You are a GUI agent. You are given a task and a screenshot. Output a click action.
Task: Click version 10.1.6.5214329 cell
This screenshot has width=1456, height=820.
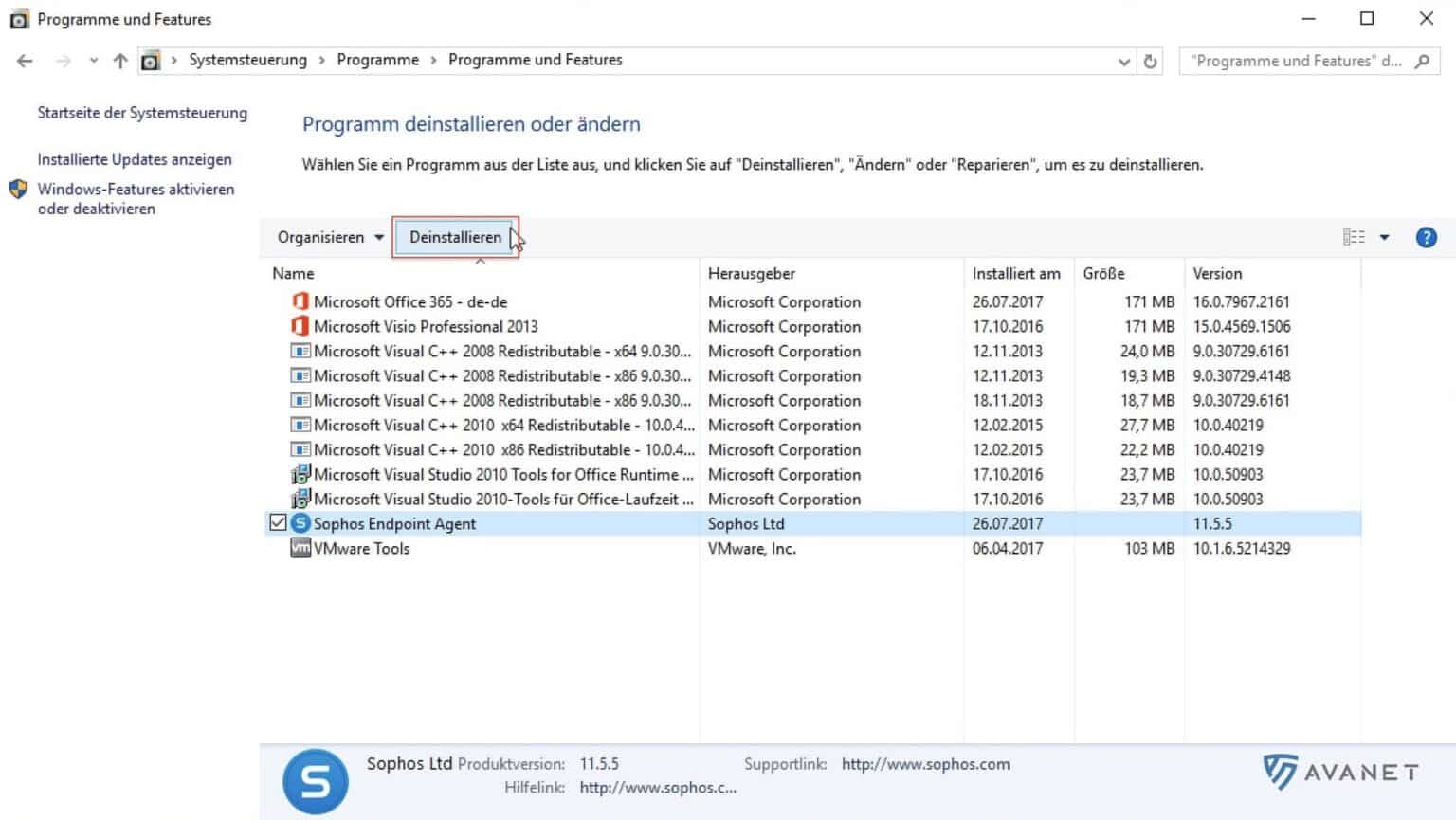[x=1241, y=548]
